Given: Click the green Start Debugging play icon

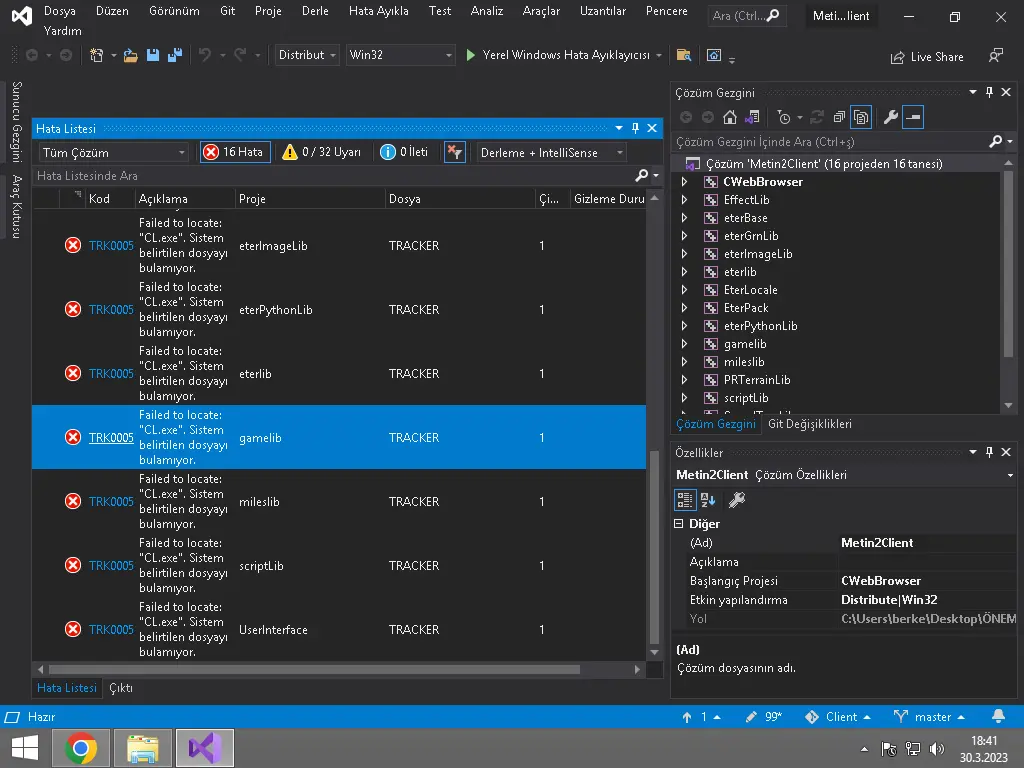Looking at the screenshot, I should pyautogui.click(x=470, y=56).
